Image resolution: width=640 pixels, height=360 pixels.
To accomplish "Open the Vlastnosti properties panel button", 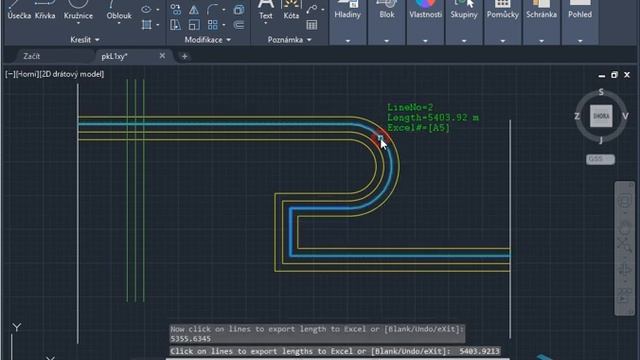I will point(425,10).
